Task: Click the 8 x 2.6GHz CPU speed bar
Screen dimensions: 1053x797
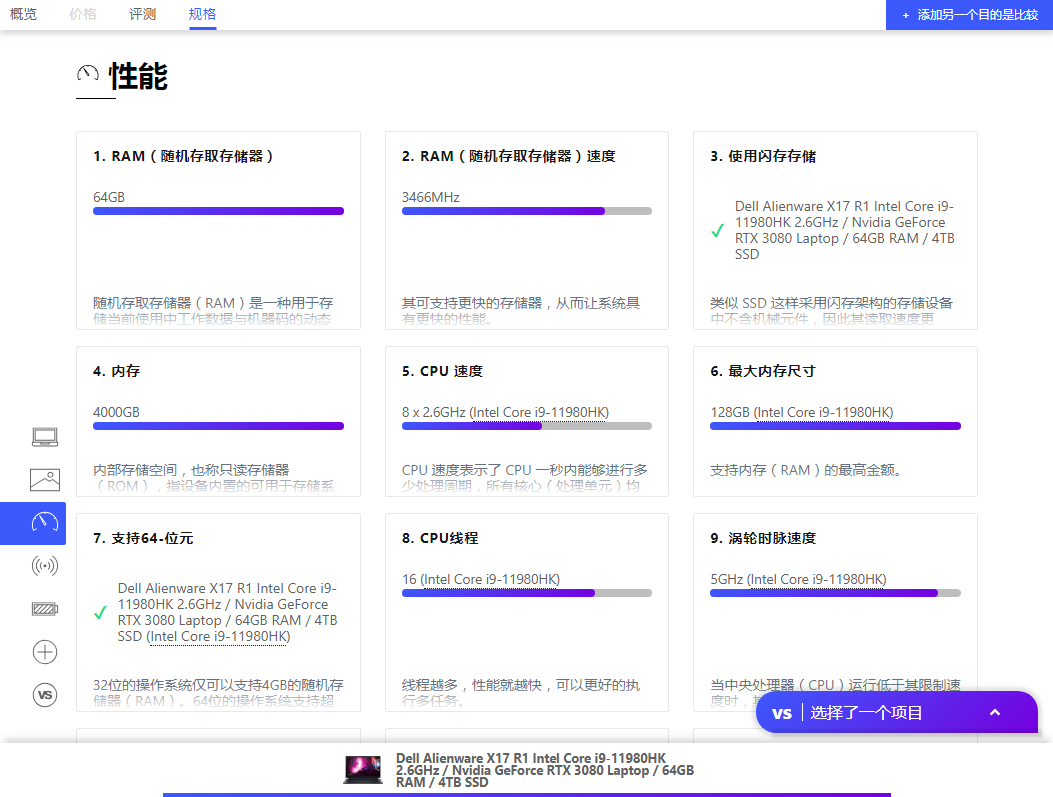Action: 526,426
